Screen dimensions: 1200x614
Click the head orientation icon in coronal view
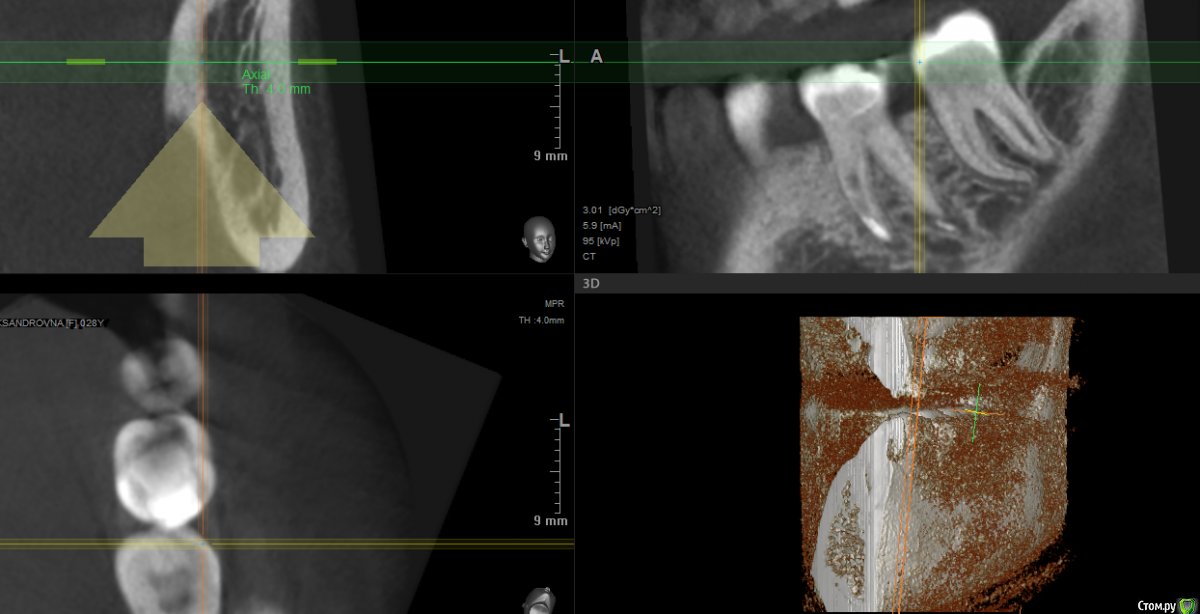click(538, 240)
